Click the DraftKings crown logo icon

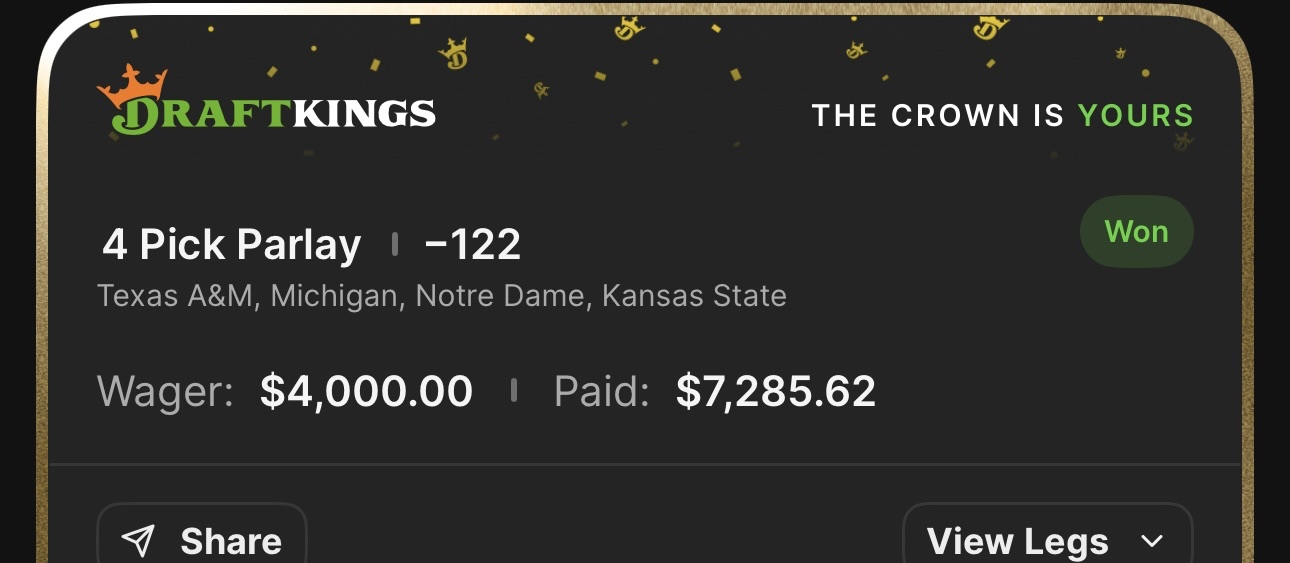[x=131, y=84]
